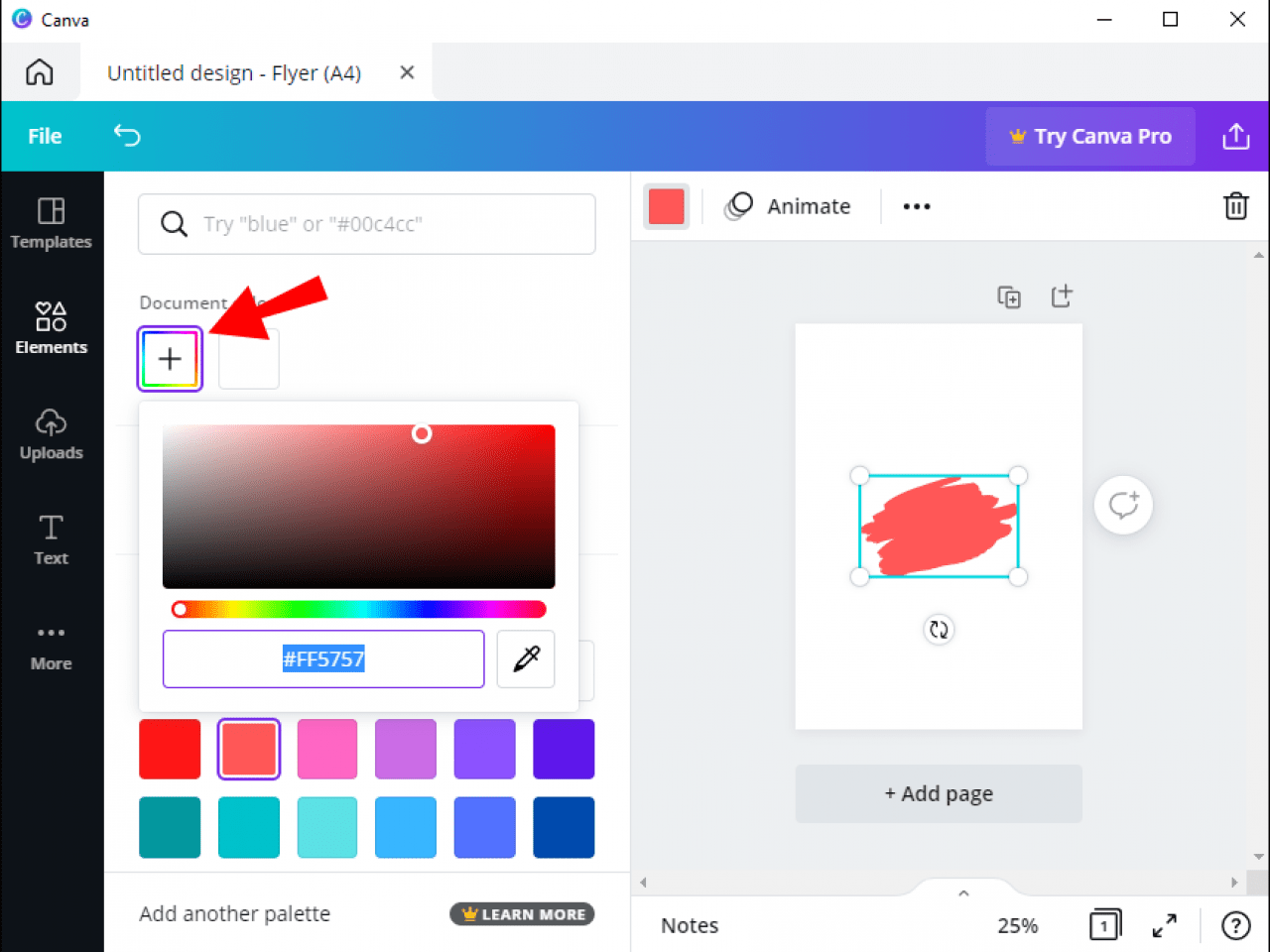
Task: Open the page grid view icon
Action: click(x=1105, y=925)
